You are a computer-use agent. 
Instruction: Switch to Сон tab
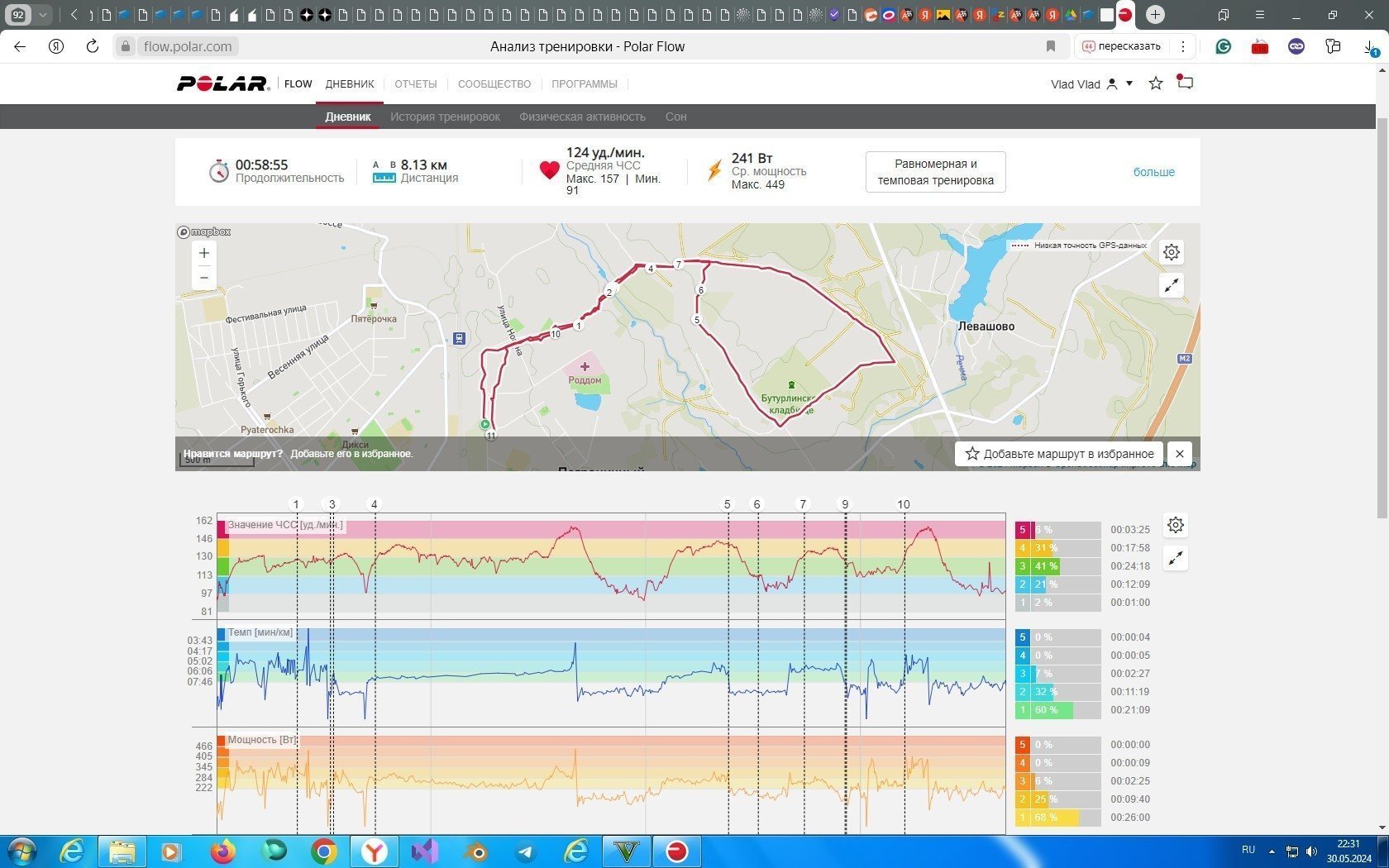675,117
